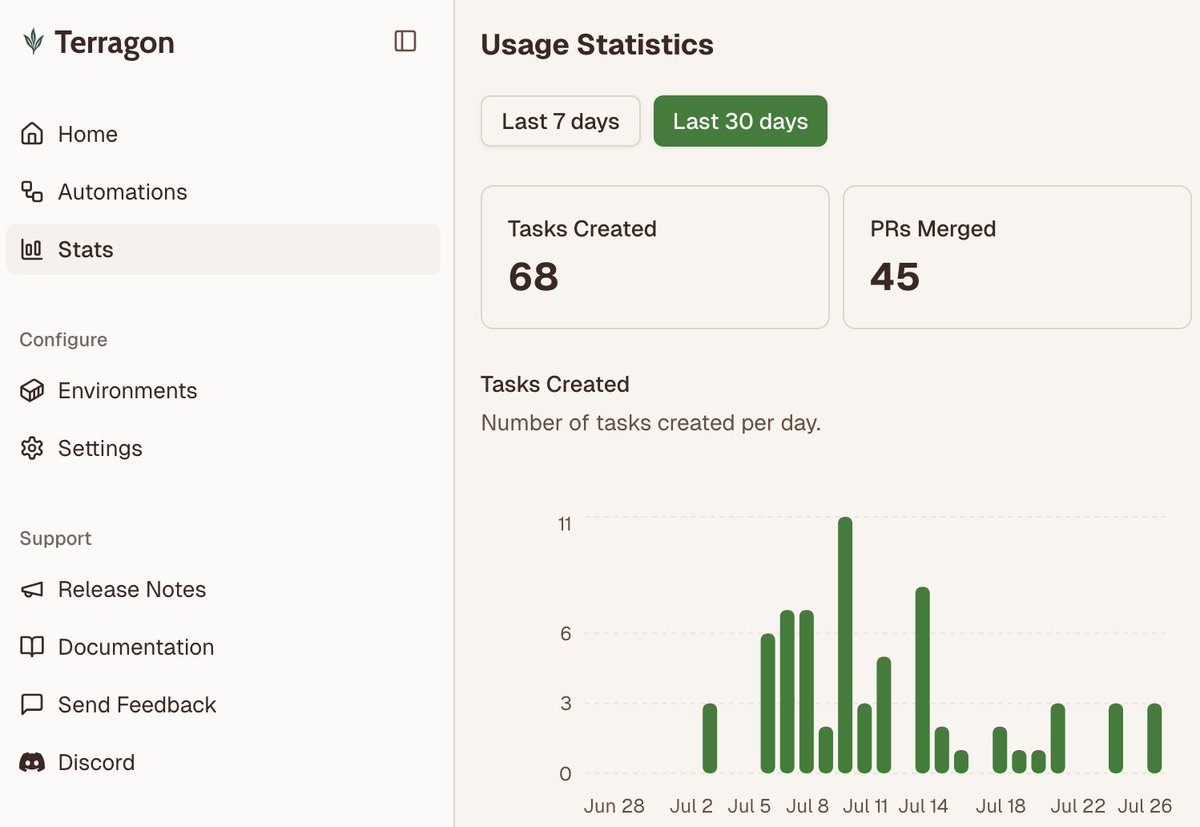Select the Stats menu item
The width and height of the screenshot is (1200, 827).
[x=223, y=249]
